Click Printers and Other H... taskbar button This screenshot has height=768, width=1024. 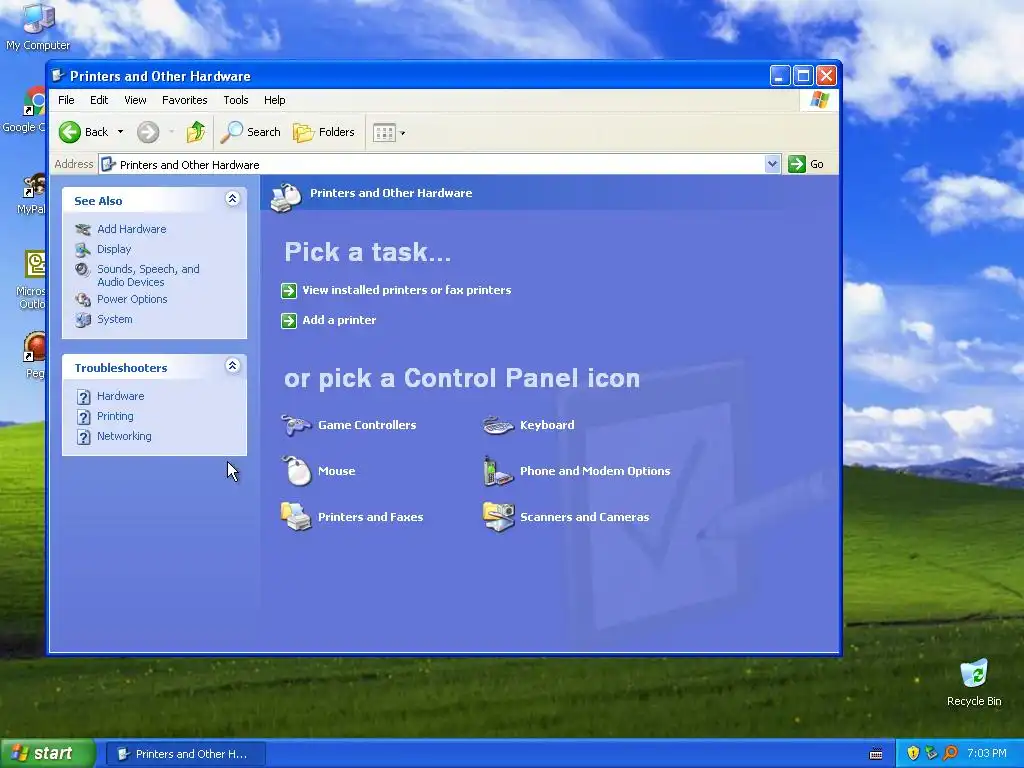point(185,754)
